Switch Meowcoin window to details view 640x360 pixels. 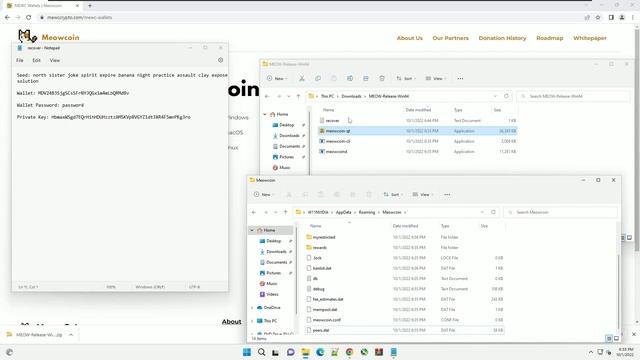point(609,338)
